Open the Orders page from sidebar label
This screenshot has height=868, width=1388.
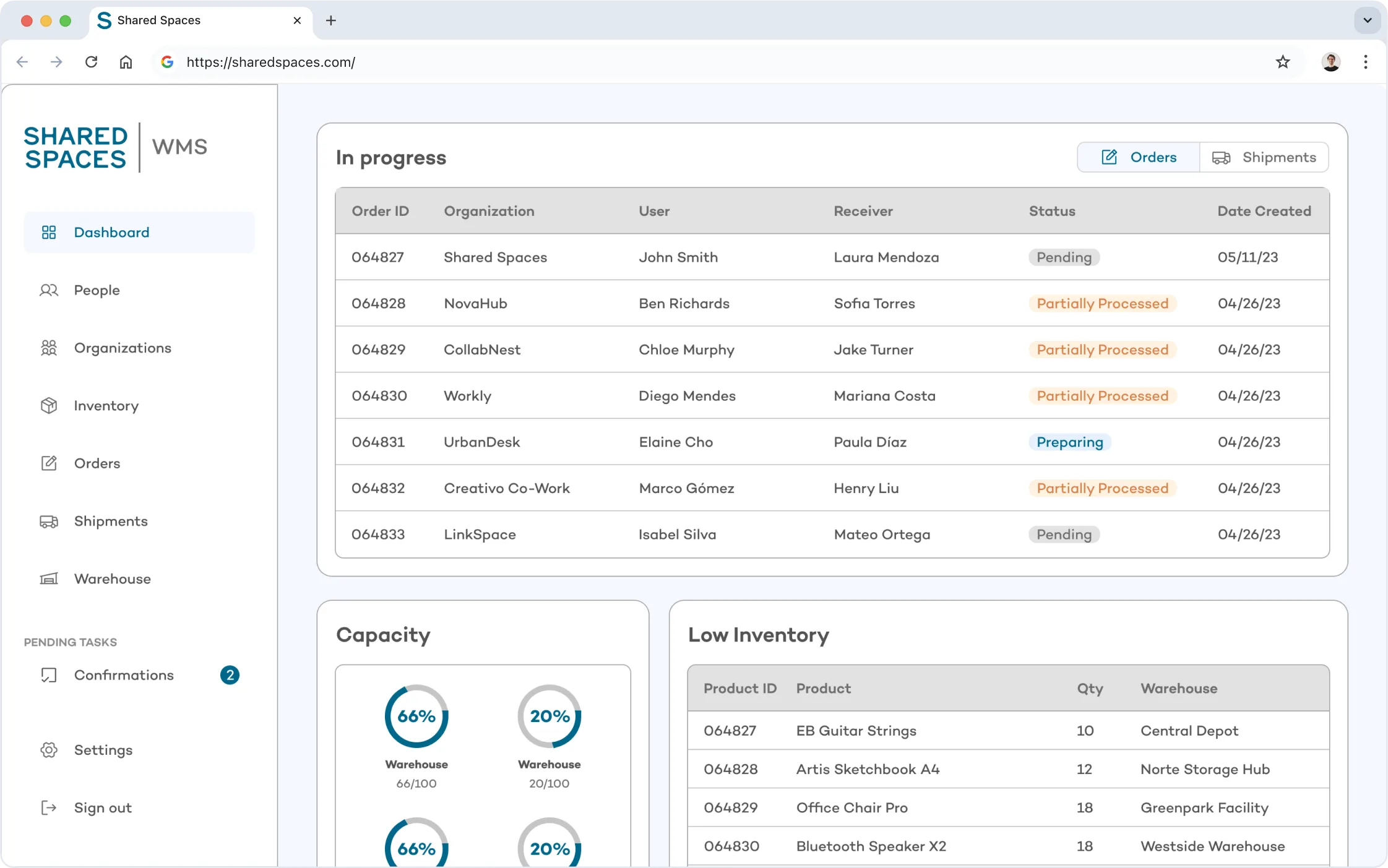tap(97, 463)
